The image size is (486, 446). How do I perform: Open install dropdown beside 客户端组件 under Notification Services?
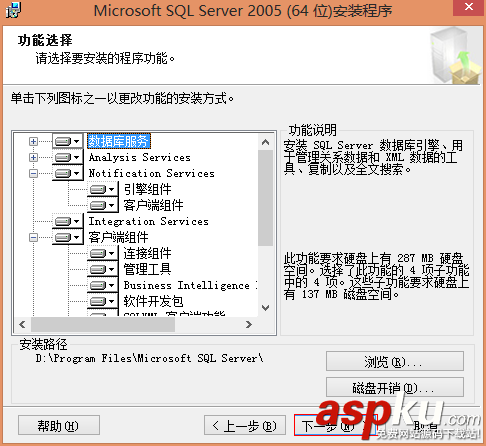tap(103, 205)
